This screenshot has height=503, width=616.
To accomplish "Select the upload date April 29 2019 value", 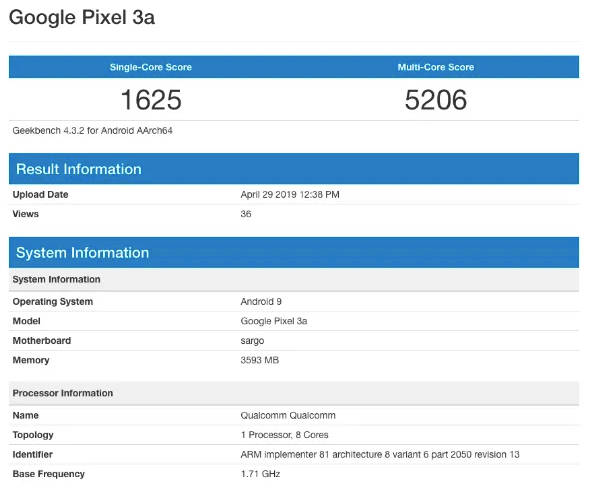I will coord(290,194).
